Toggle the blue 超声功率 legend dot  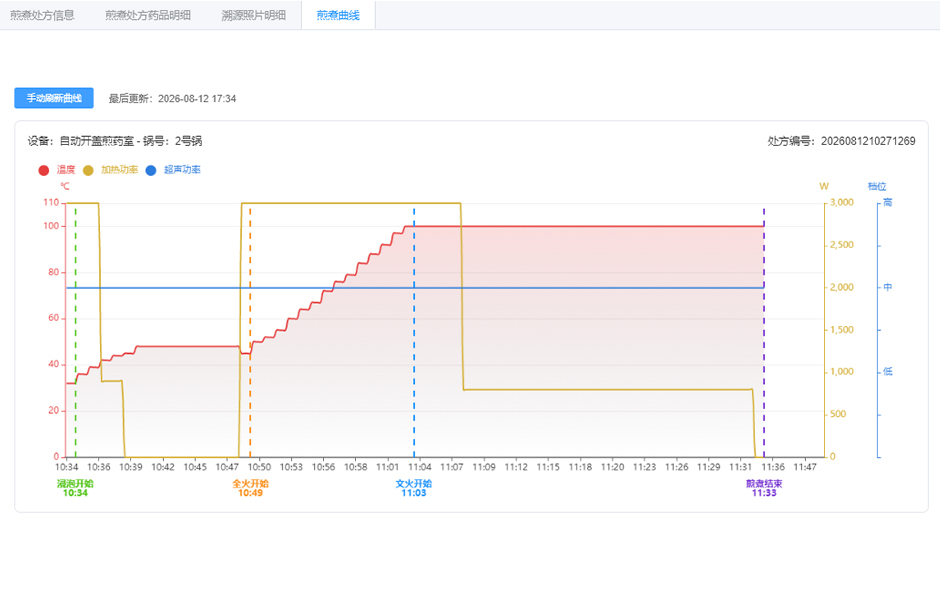coord(151,170)
